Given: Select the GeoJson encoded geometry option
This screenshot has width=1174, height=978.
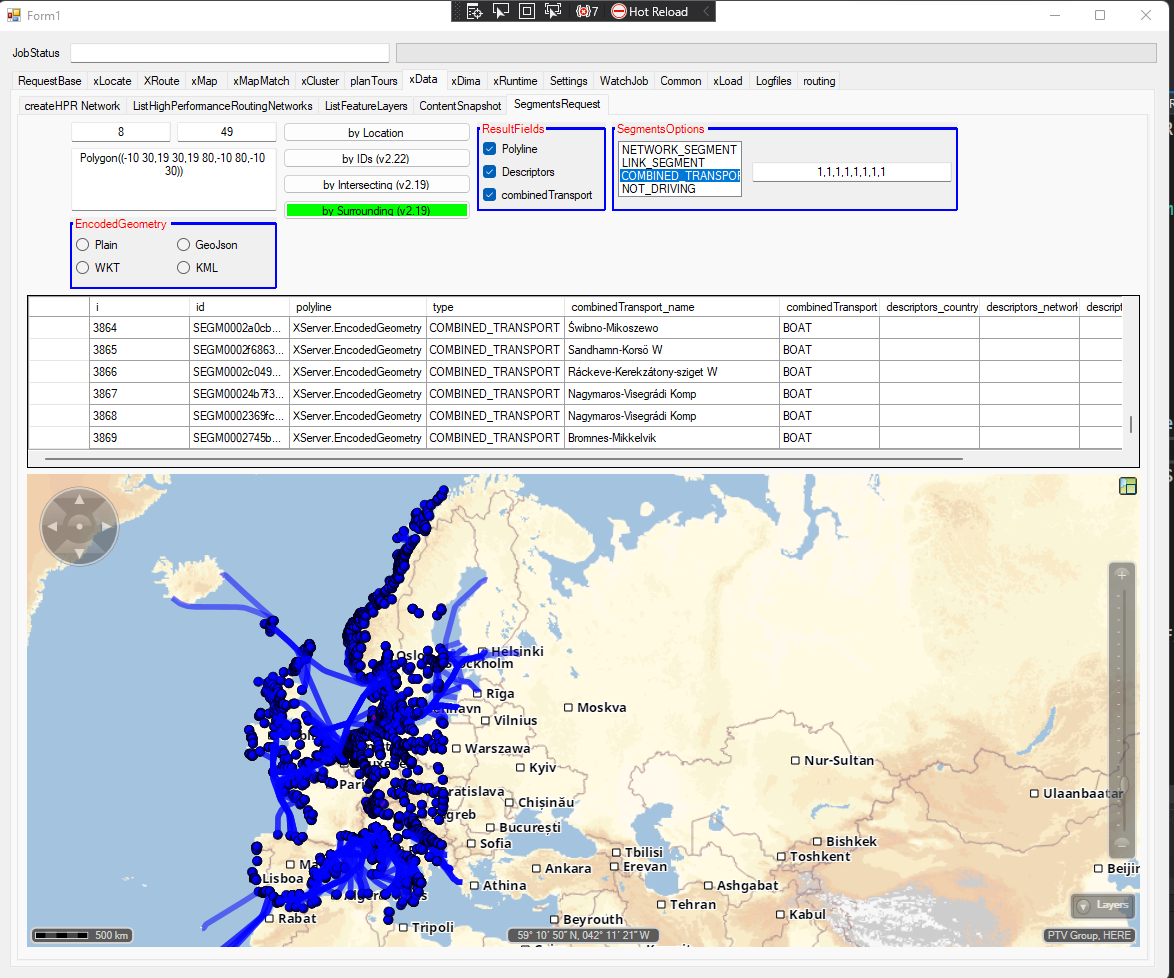Looking at the screenshot, I should pos(184,245).
